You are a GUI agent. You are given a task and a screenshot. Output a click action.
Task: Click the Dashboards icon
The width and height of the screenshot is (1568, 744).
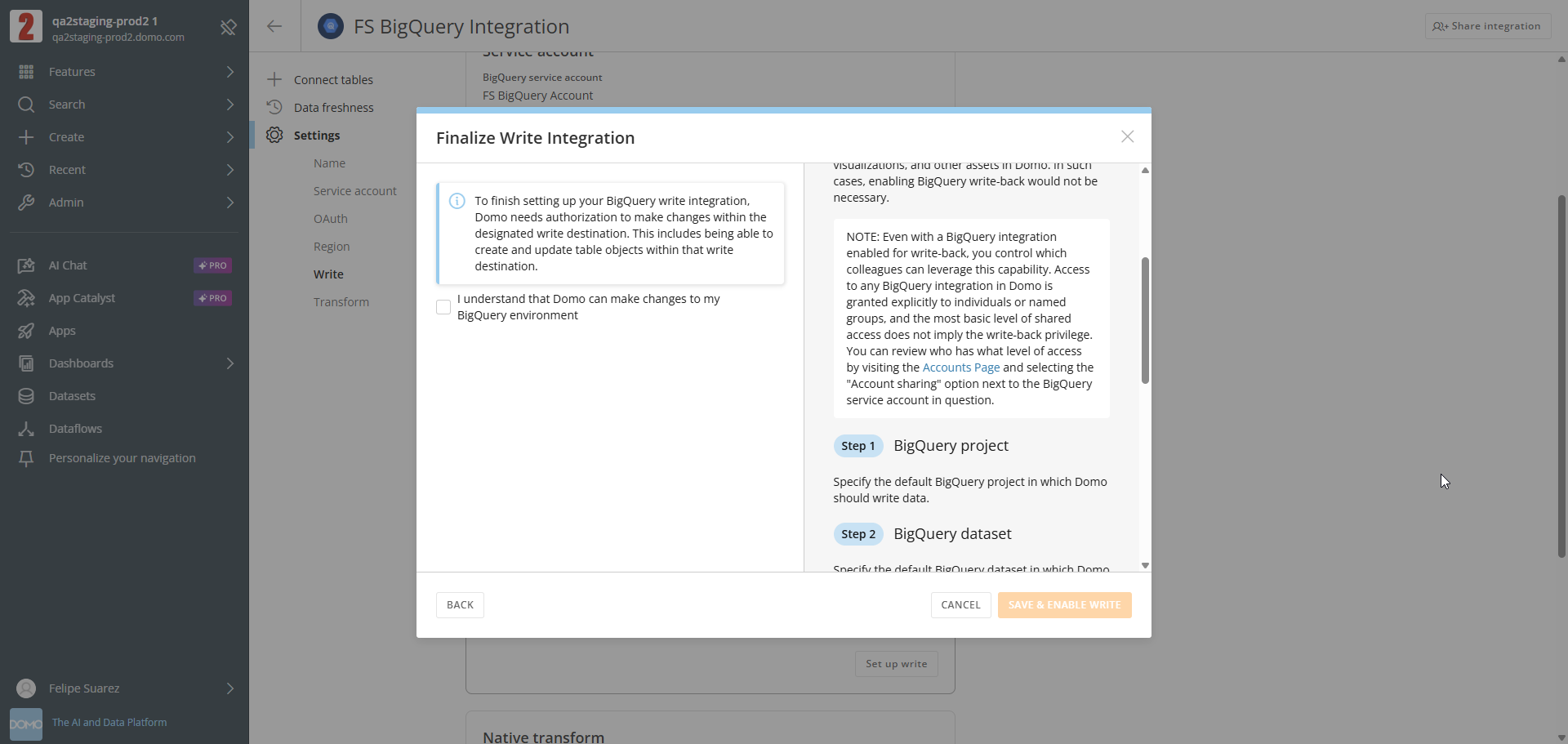(26, 363)
